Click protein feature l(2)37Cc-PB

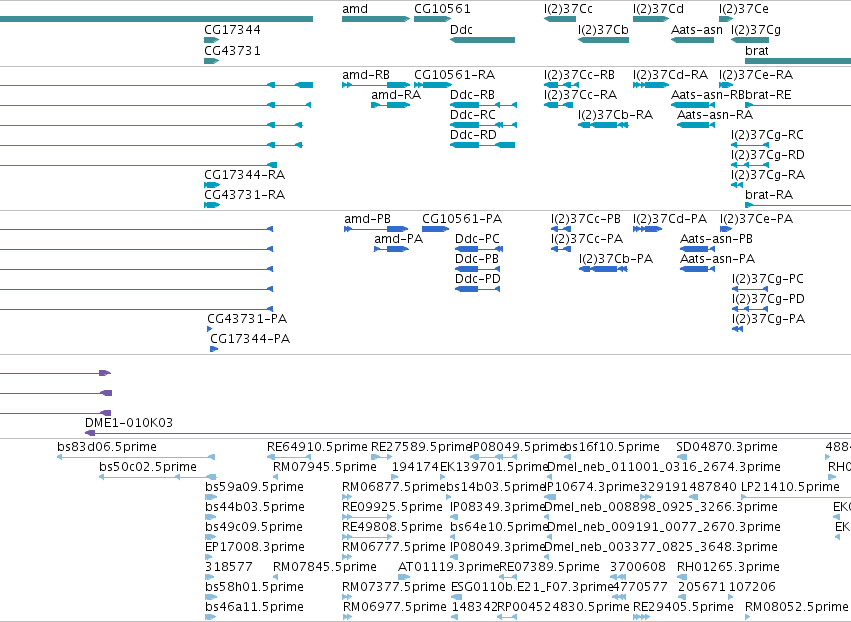[x=561, y=229]
